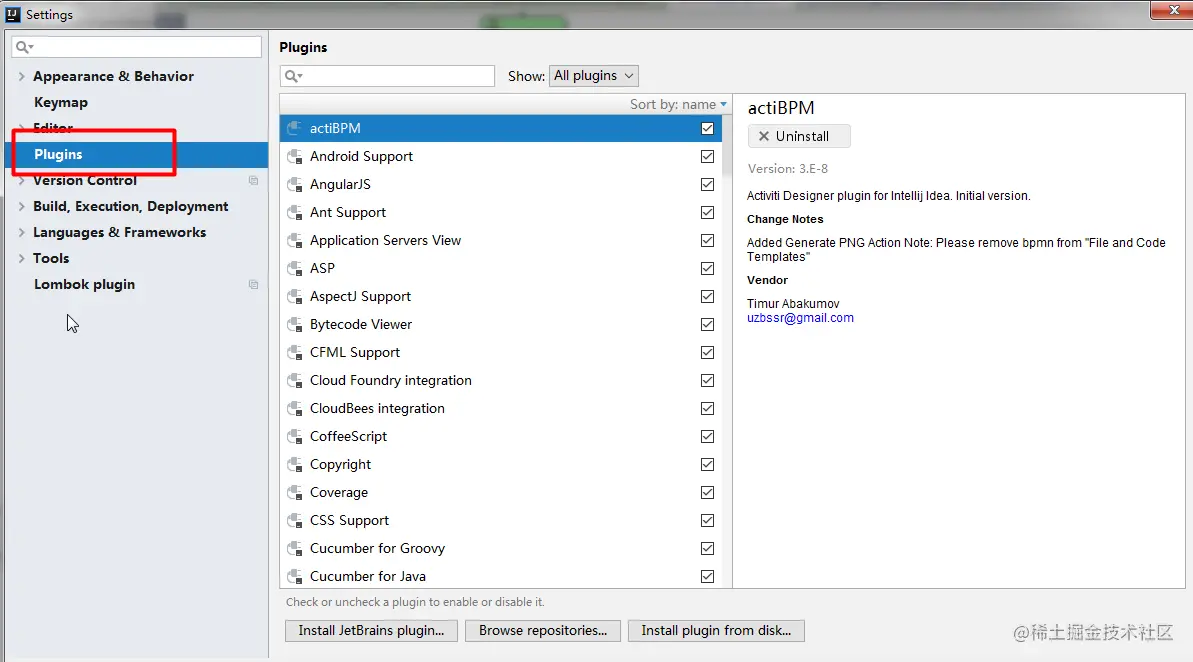Disable Application Servers View plugin checkbox
Image resolution: width=1193 pixels, height=662 pixels.
click(x=708, y=240)
